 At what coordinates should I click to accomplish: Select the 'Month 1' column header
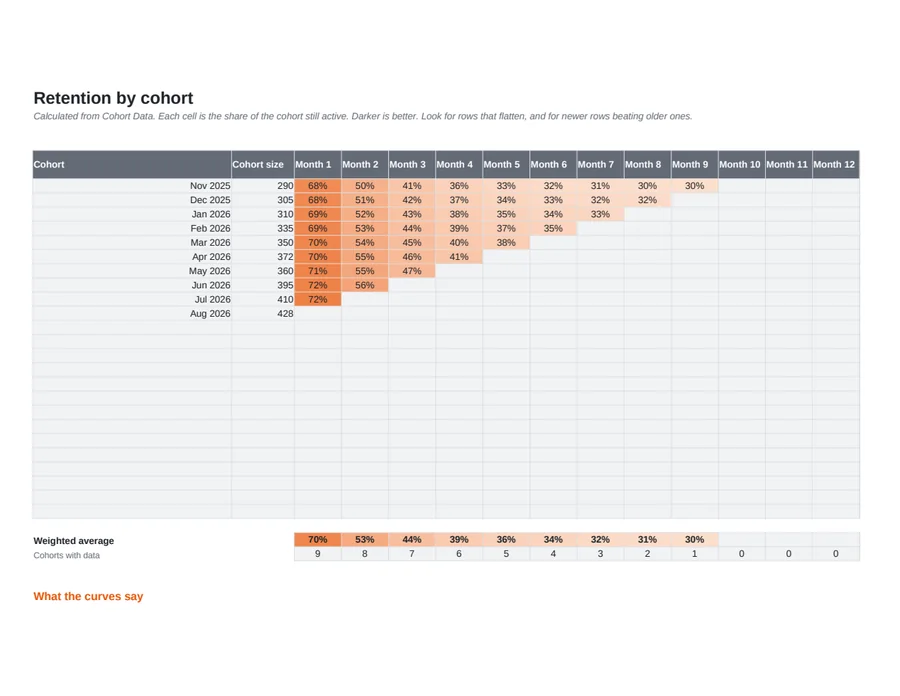click(318, 165)
